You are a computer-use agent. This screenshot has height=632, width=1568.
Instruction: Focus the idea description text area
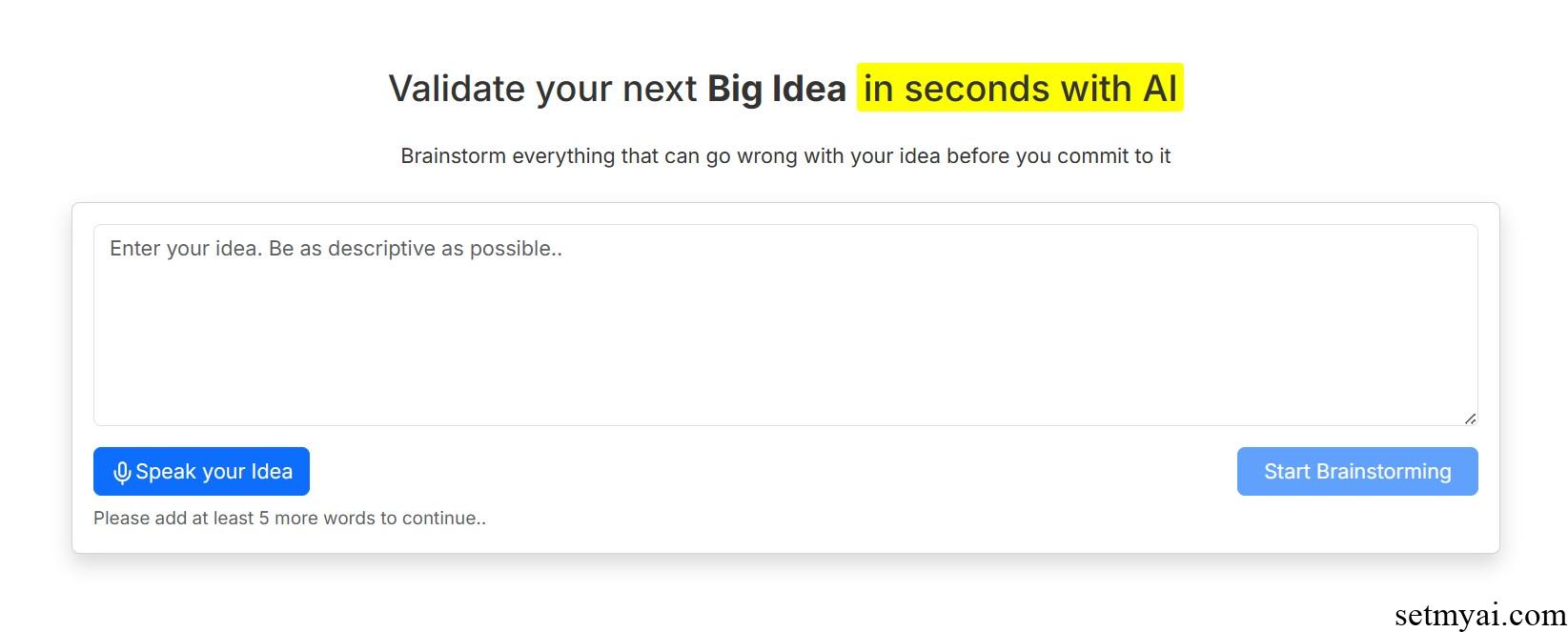tap(785, 325)
